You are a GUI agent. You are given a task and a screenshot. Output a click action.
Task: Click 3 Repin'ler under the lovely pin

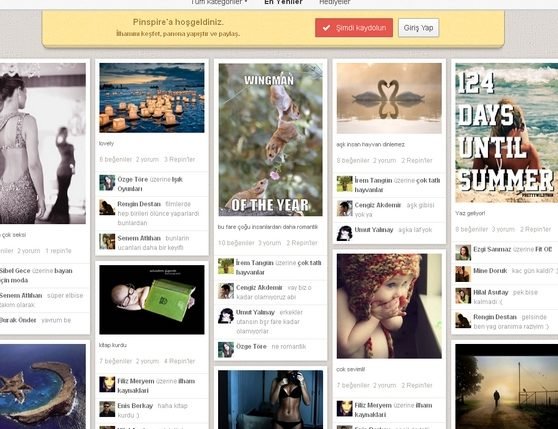179,159
